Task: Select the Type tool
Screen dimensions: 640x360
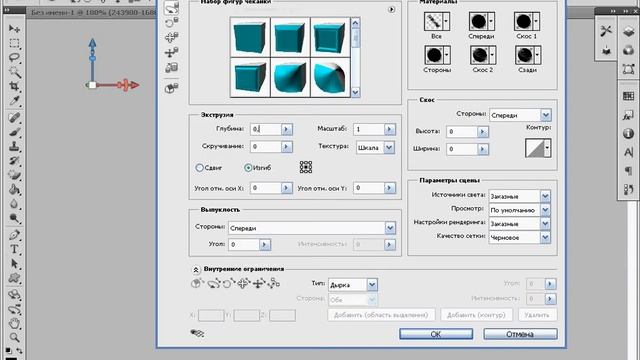Action: 14,249
